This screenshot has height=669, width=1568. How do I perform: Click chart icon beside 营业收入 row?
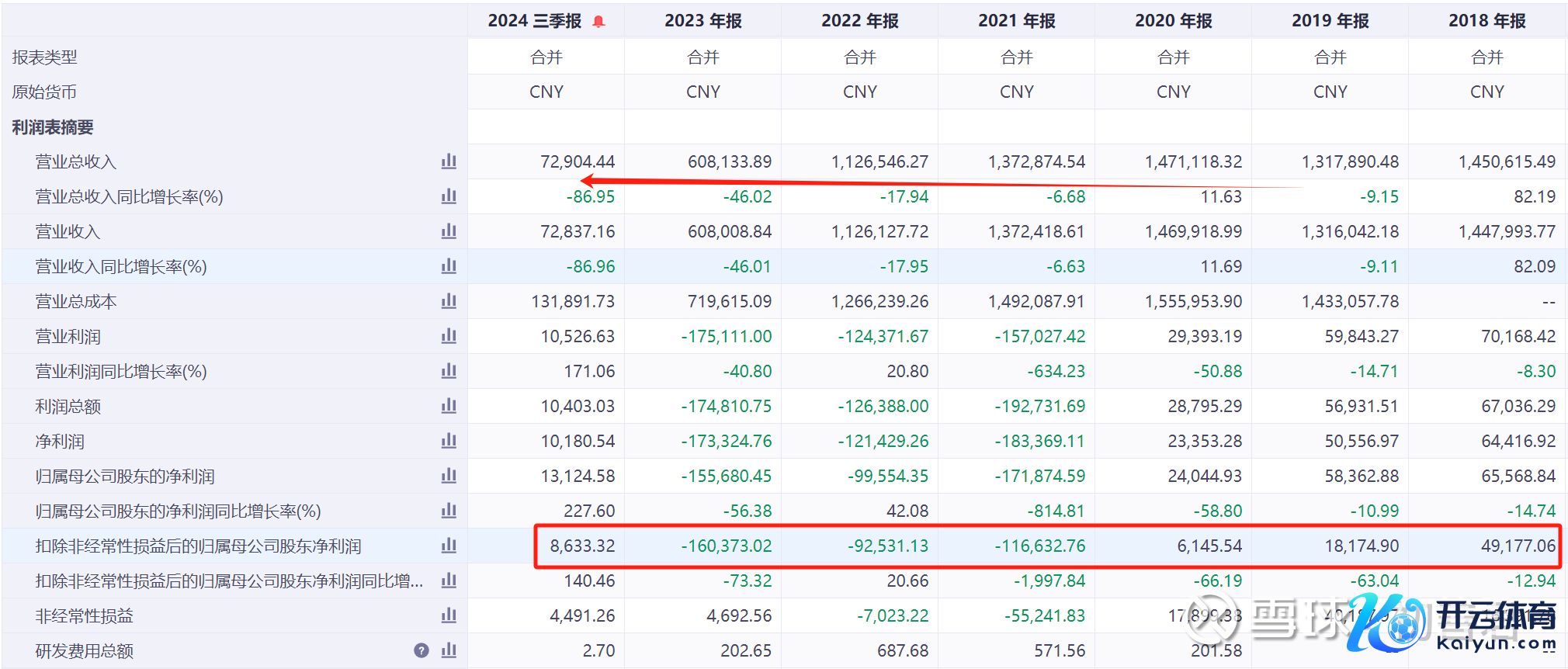(449, 231)
